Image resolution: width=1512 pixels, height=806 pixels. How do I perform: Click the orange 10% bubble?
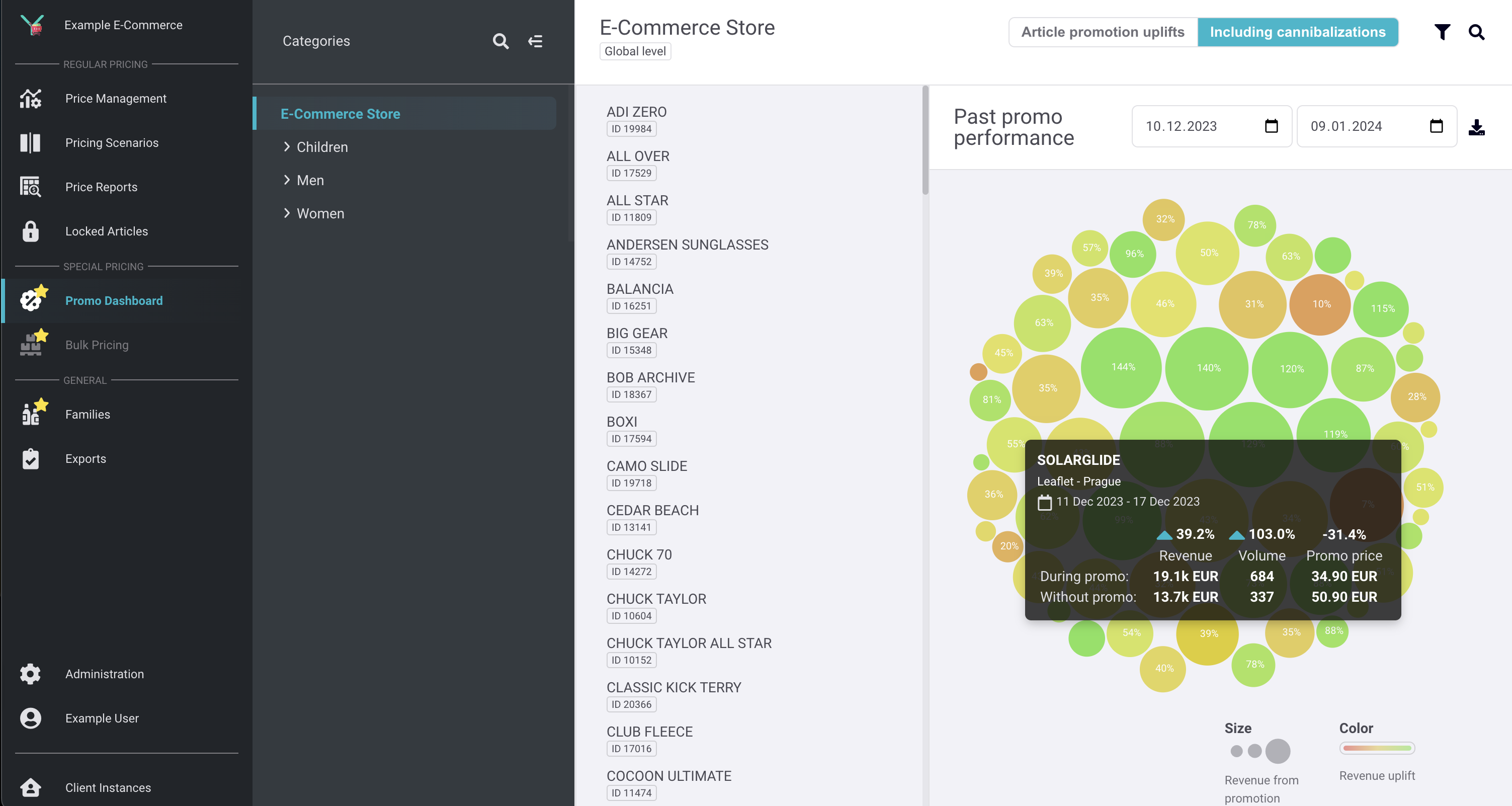coord(1320,304)
